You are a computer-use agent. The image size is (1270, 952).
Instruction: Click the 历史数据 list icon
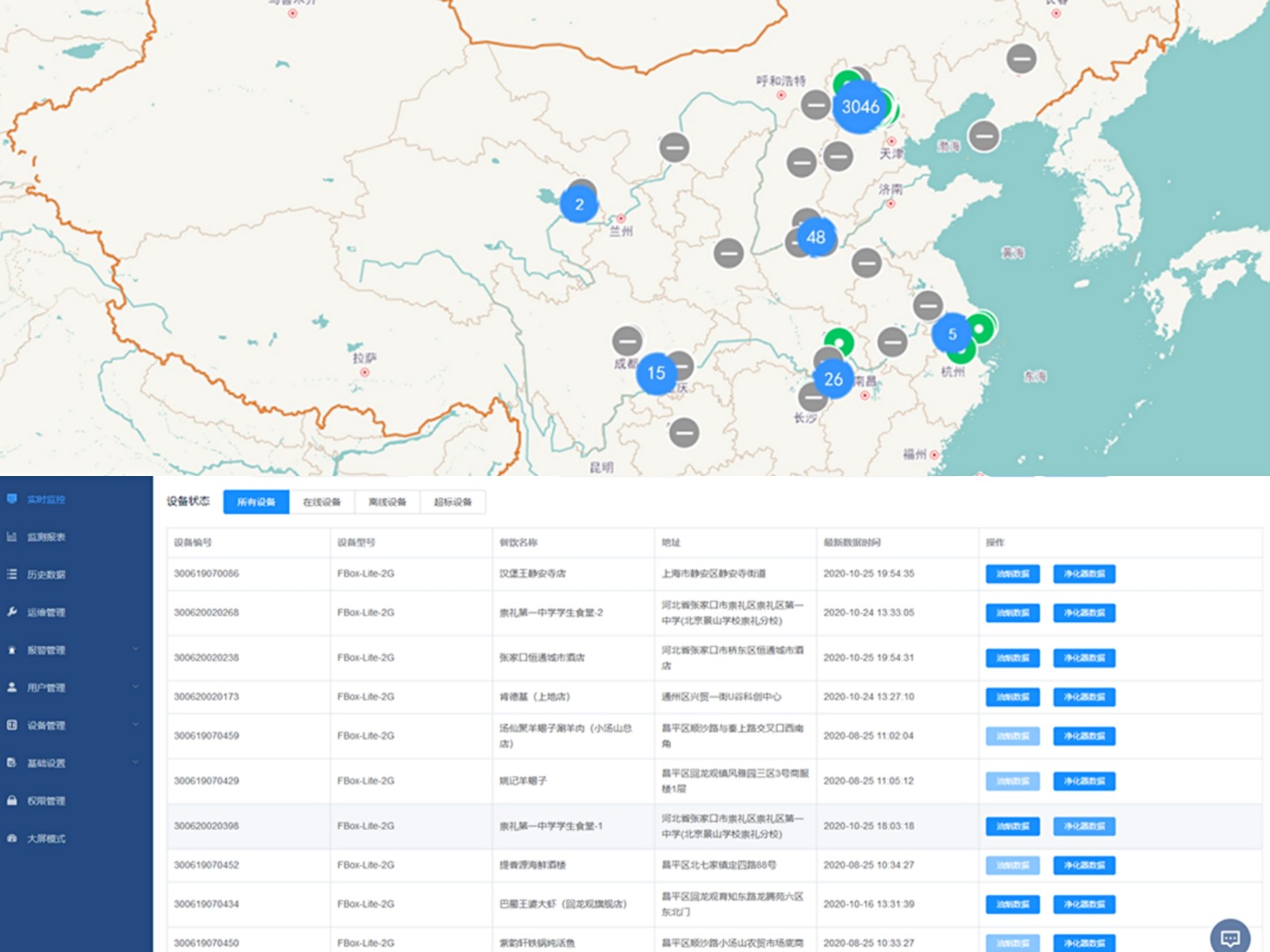(x=12, y=575)
